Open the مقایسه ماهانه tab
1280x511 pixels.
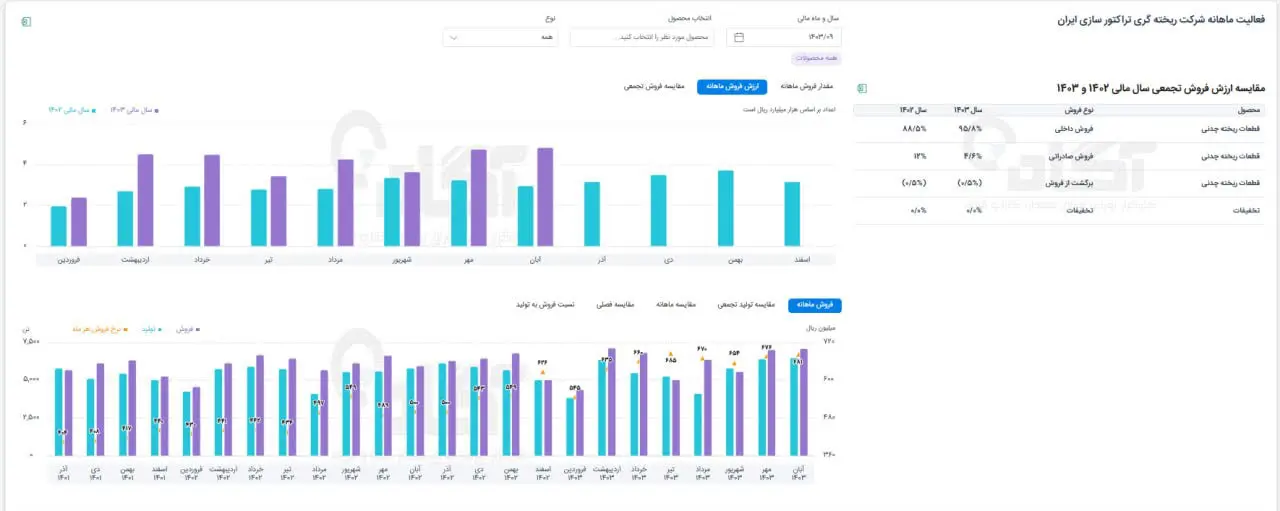[x=678, y=305]
